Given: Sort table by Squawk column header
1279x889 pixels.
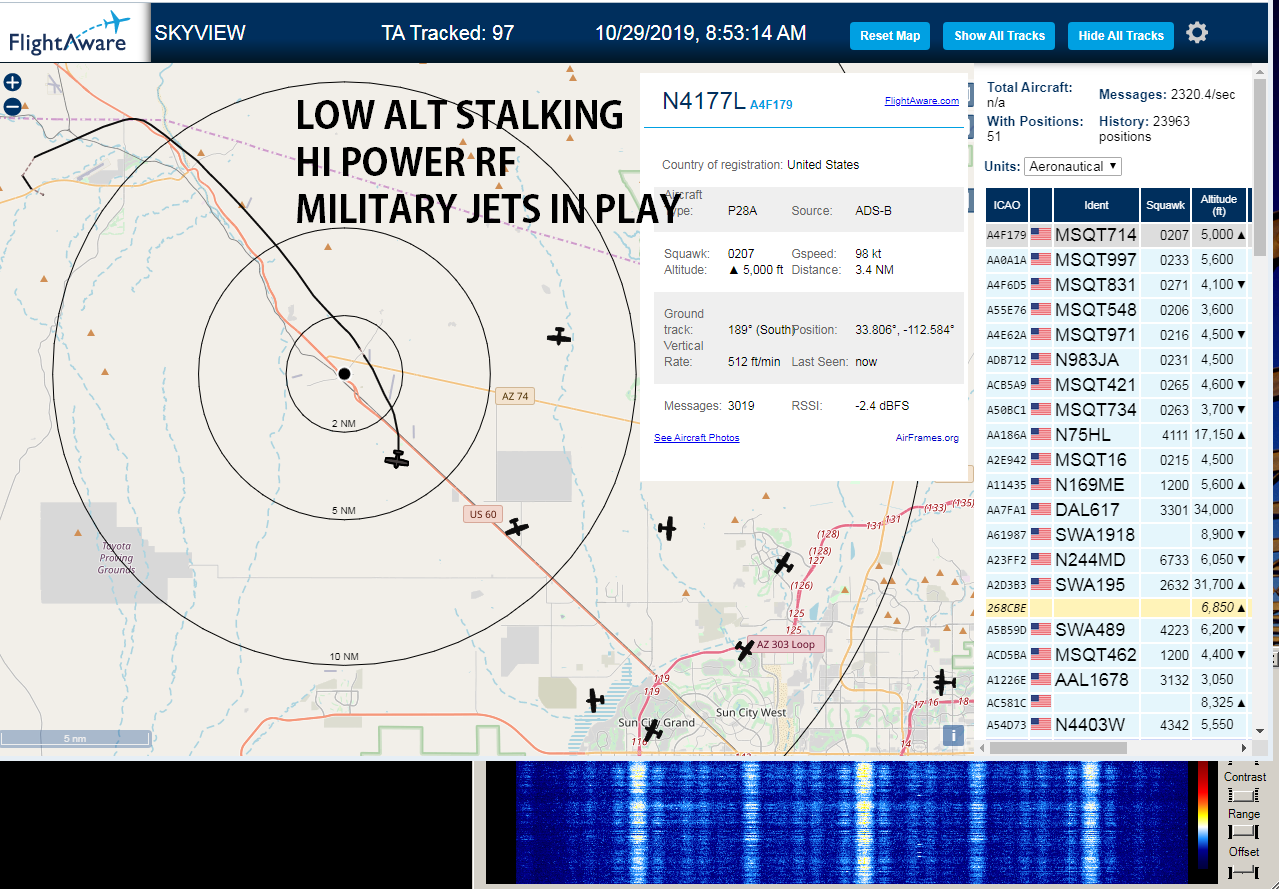Looking at the screenshot, I should click(x=1165, y=205).
